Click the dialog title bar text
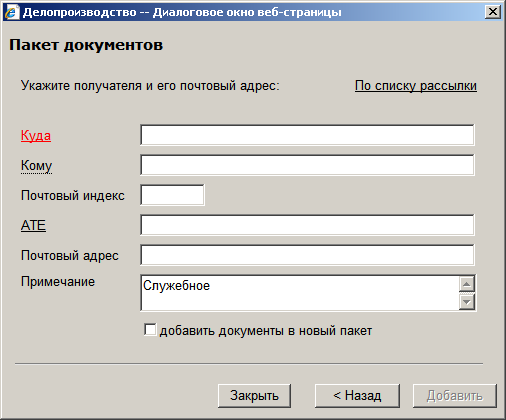The image size is (506, 420). point(182,12)
